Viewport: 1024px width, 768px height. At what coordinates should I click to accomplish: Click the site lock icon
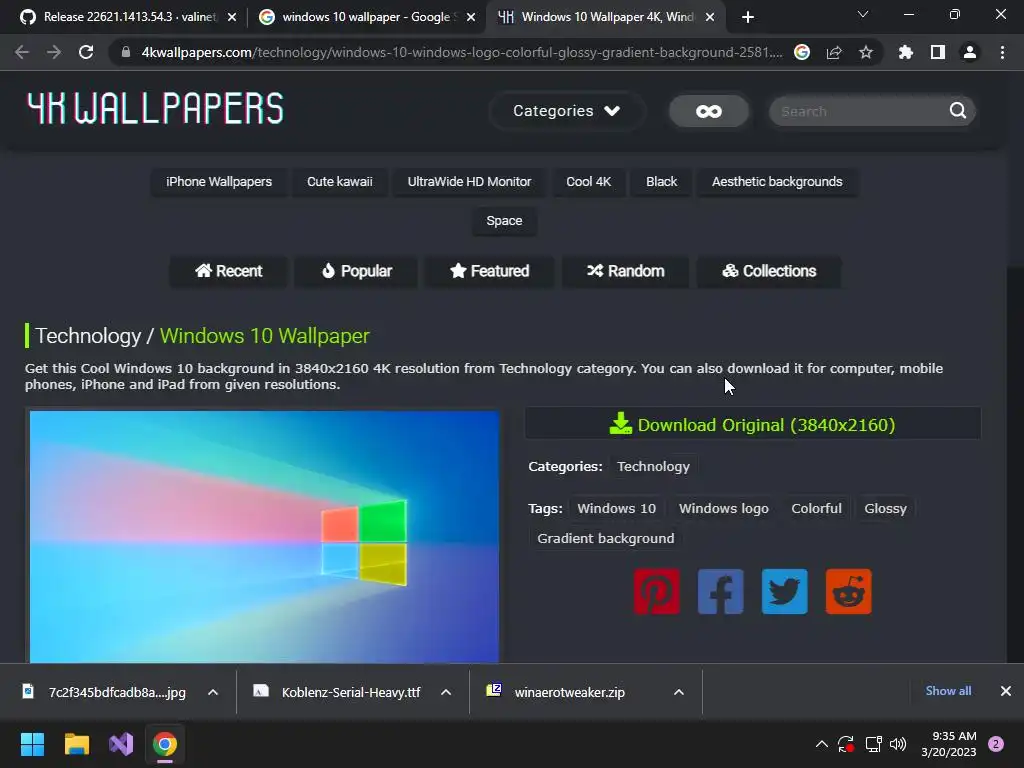tap(126, 52)
